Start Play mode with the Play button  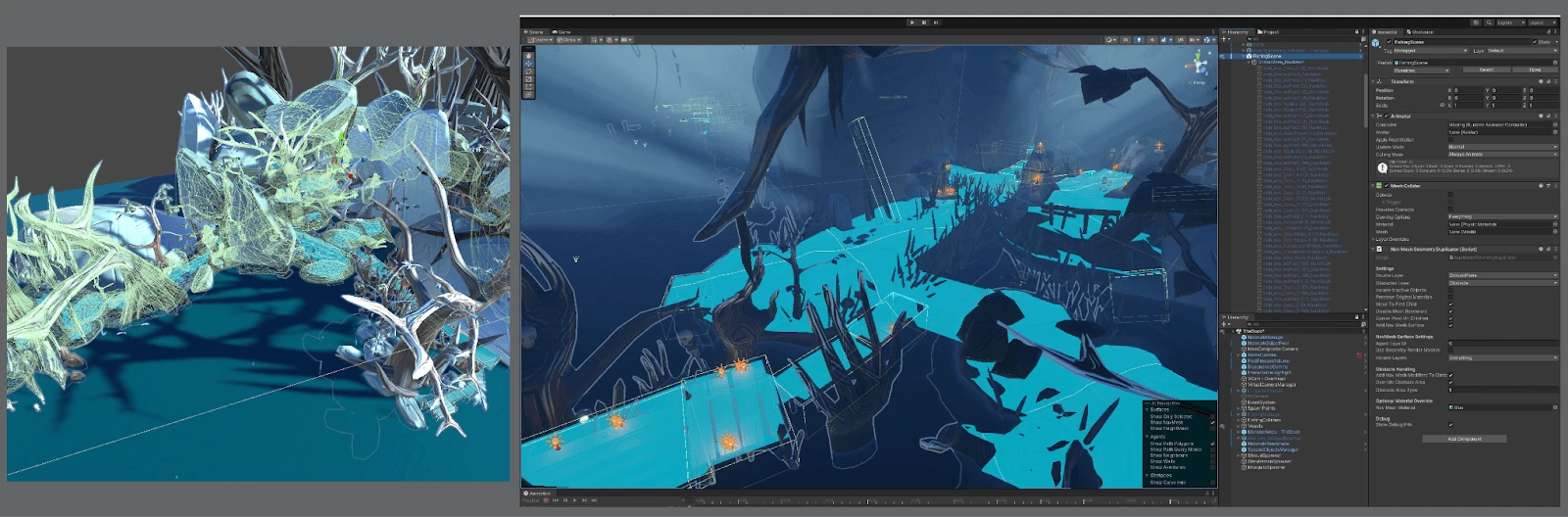(912, 22)
